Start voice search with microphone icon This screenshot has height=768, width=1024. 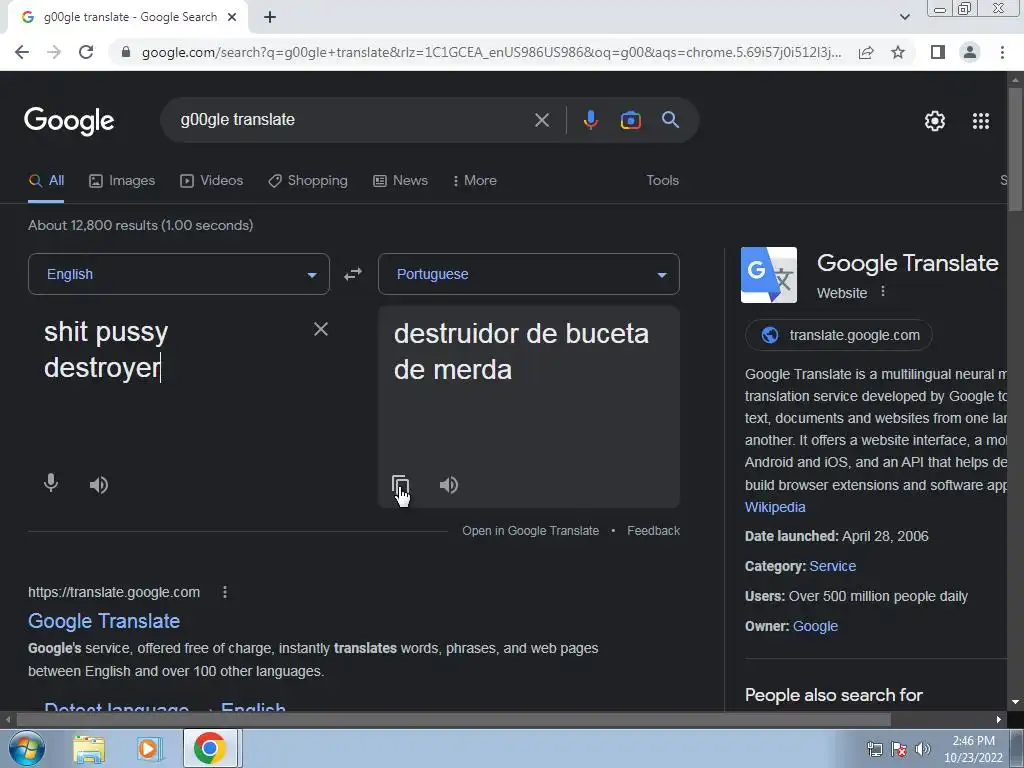(590, 120)
